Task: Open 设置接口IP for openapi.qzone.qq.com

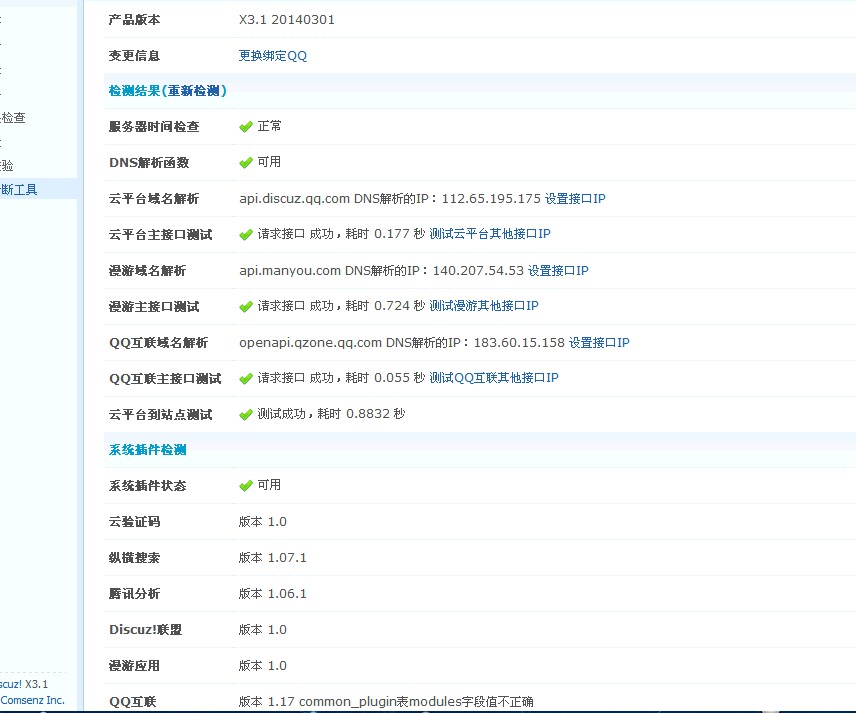Action: (599, 343)
